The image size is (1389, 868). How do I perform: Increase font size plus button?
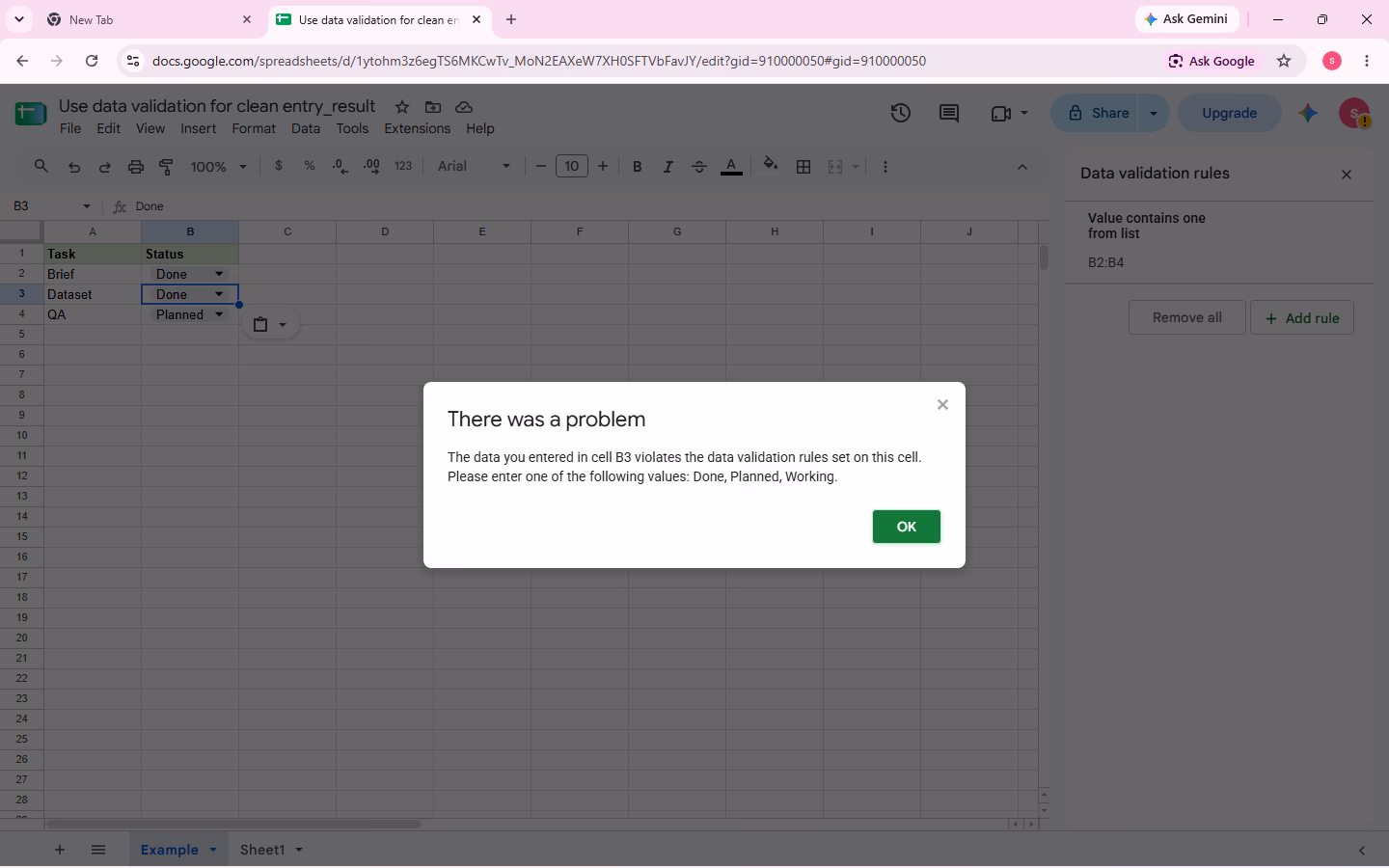click(603, 166)
